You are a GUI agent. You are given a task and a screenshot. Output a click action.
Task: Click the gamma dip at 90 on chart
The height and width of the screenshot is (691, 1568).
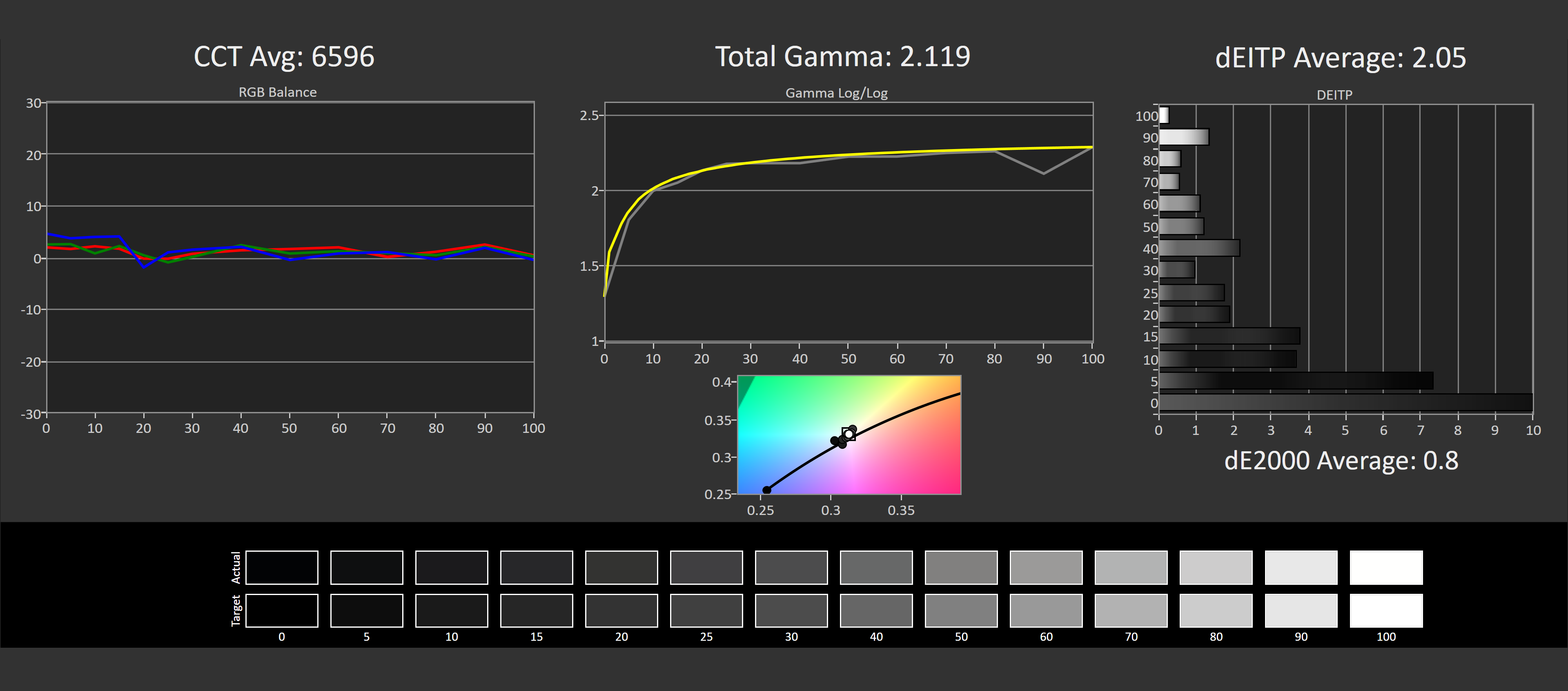point(1043,174)
